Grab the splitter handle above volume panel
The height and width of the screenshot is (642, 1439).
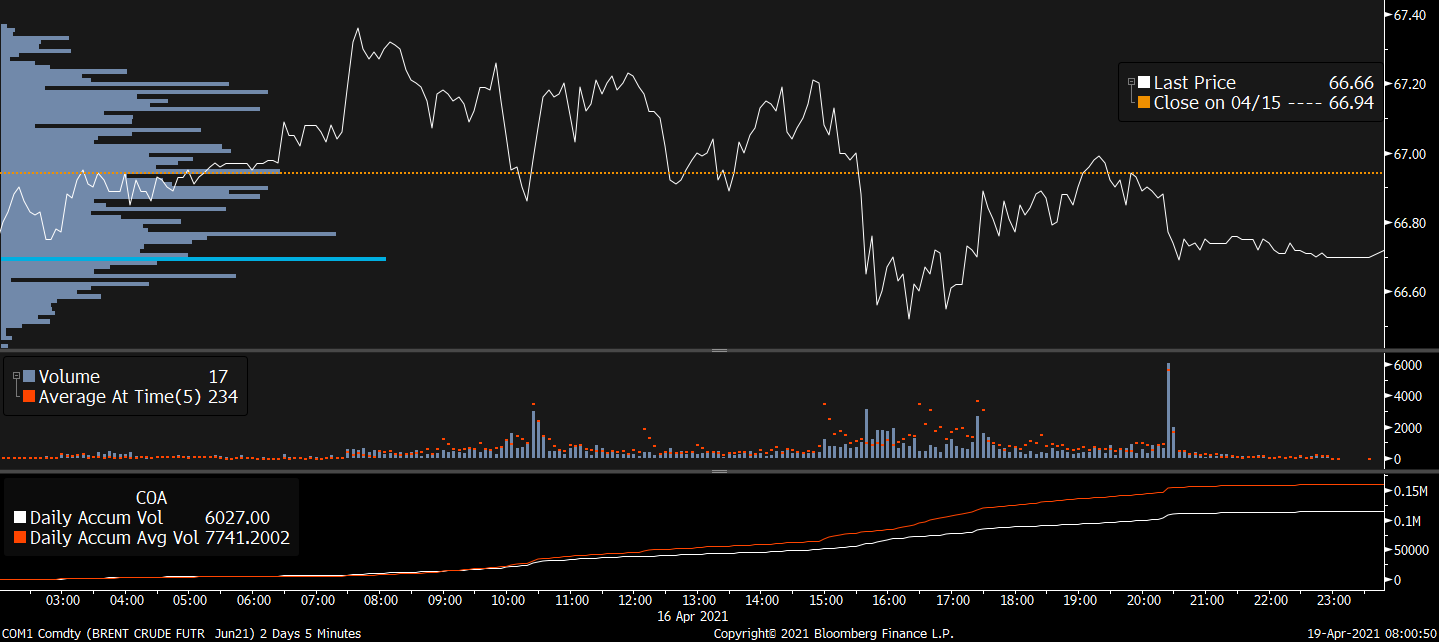click(718, 351)
